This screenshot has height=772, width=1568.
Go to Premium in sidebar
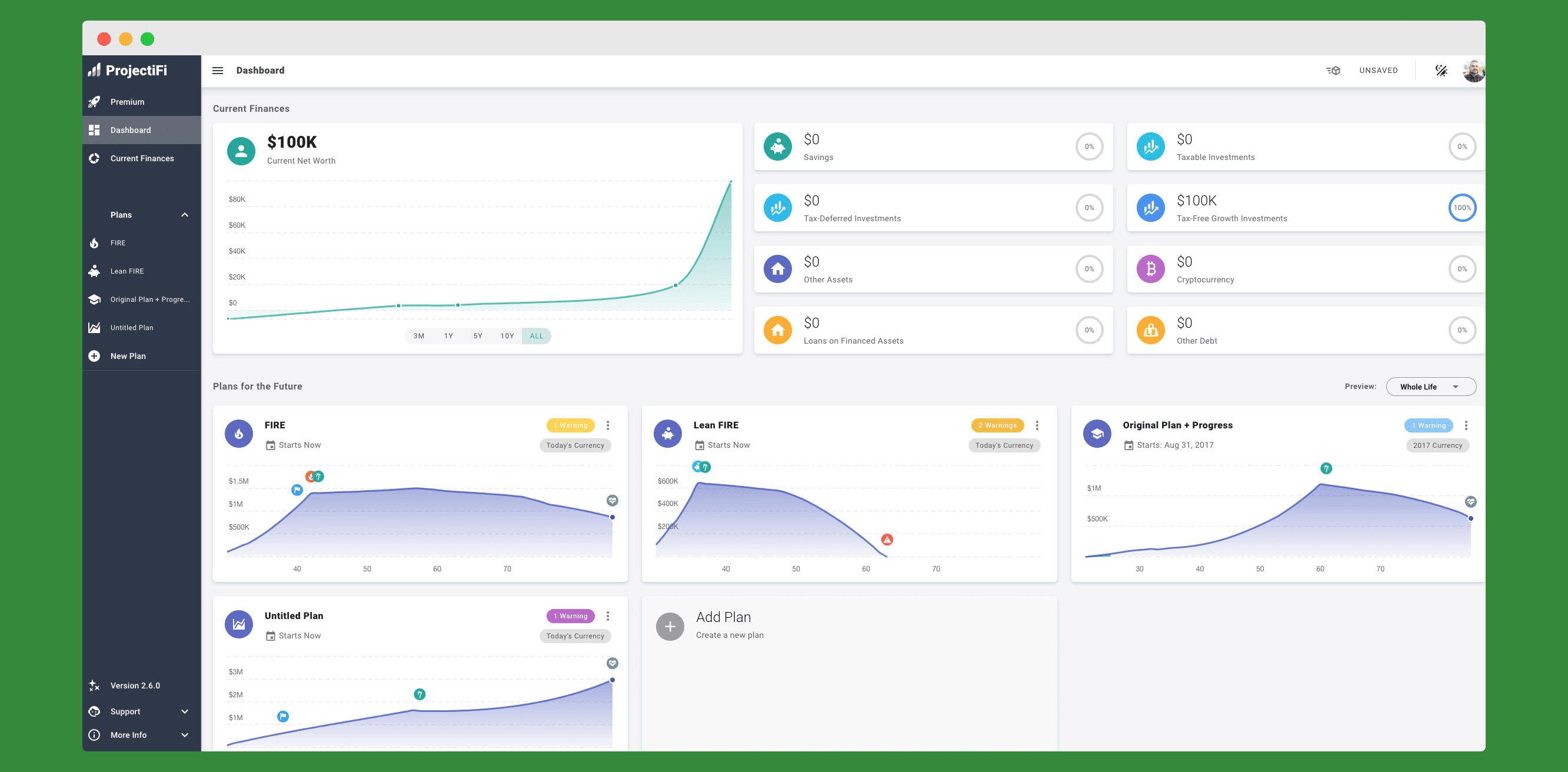coord(127,102)
